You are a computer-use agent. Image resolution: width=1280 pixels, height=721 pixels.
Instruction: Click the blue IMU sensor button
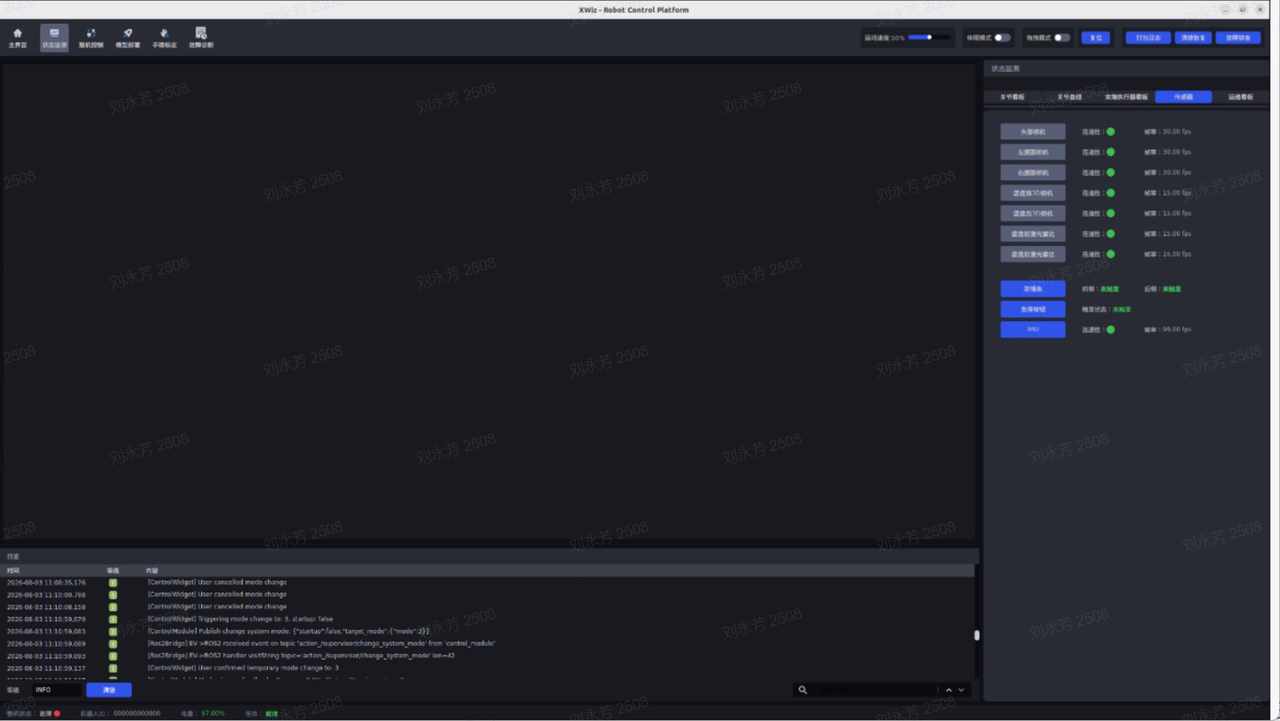click(x=1033, y=329)
